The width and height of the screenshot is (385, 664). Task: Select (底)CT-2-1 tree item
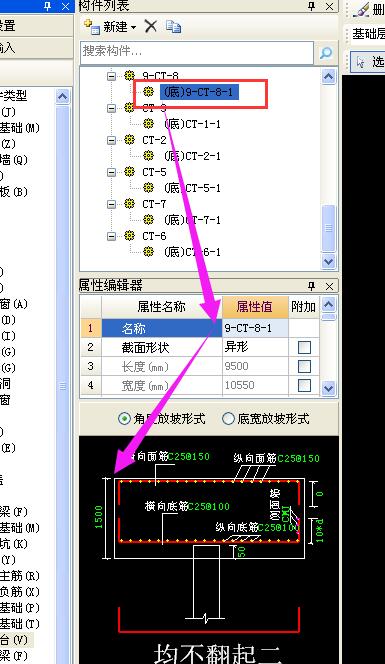[192, 156]
